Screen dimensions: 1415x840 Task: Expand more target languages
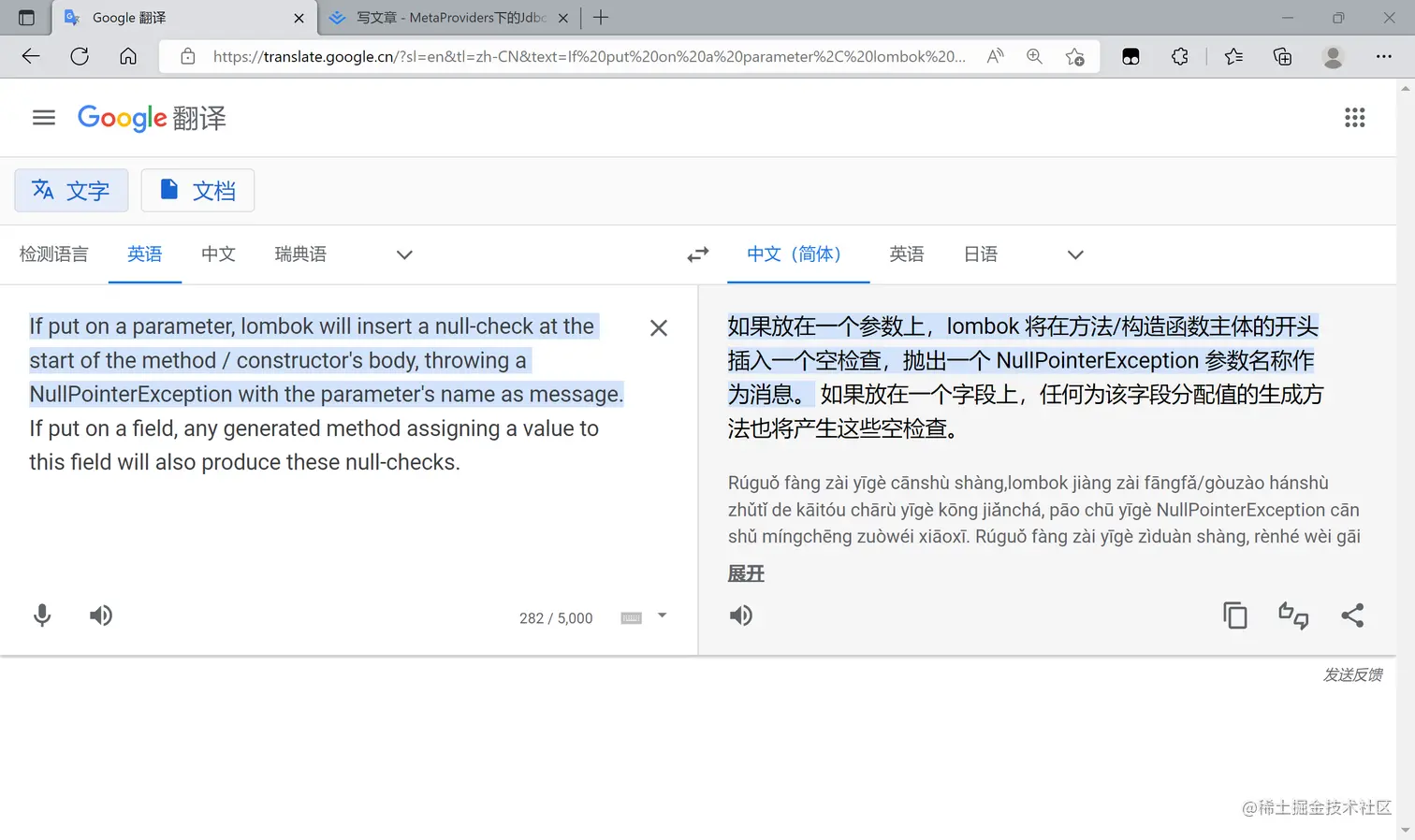point(1075,254)
